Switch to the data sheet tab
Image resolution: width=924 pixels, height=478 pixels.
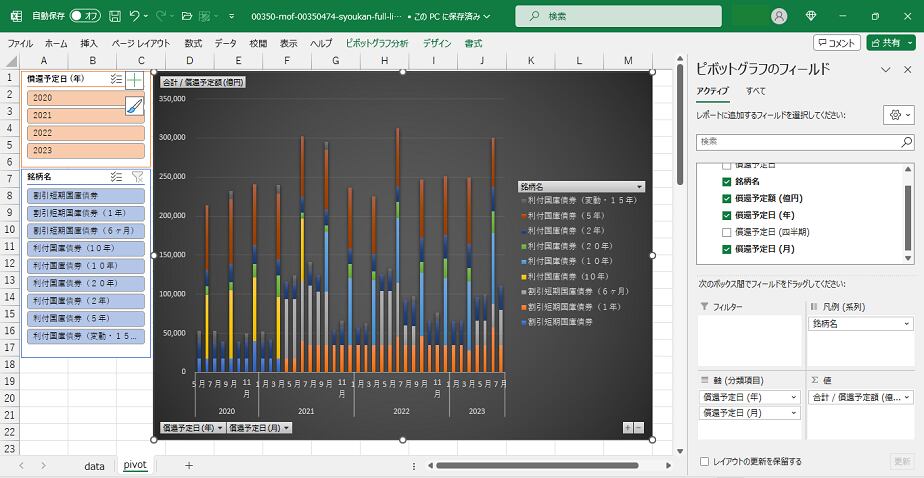click(x=94, y=466)
